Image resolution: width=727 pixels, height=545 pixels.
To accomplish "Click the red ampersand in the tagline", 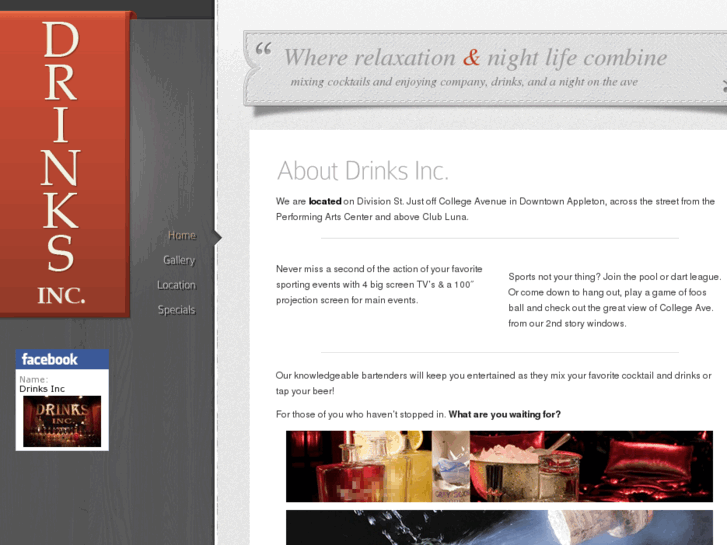I will (x=471, y=58).
